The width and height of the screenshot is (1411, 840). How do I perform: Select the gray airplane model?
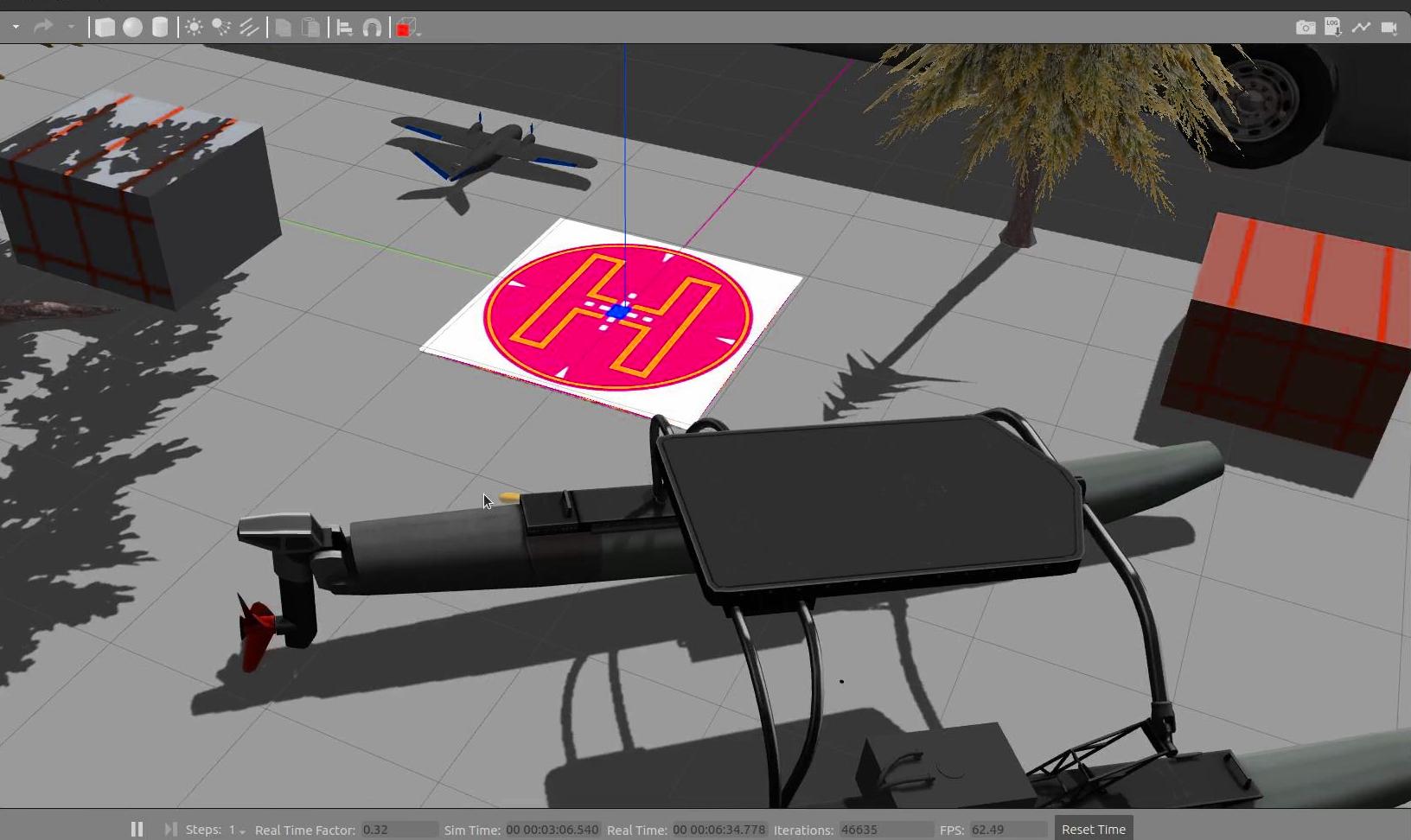click(493, 150)
